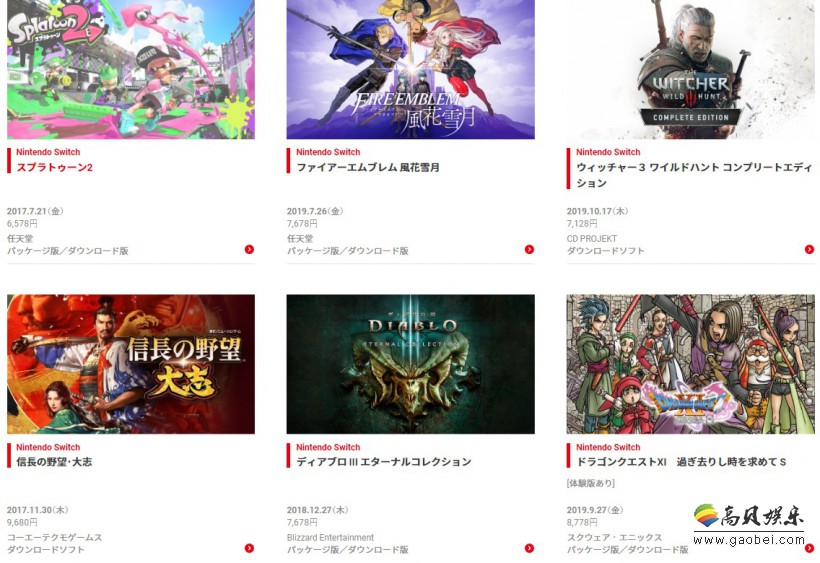This screenshot has width=820, height=563.
Task: Click the ウィッチャー3 ワイルドハント title link
Action: click(x=694, y=175)
